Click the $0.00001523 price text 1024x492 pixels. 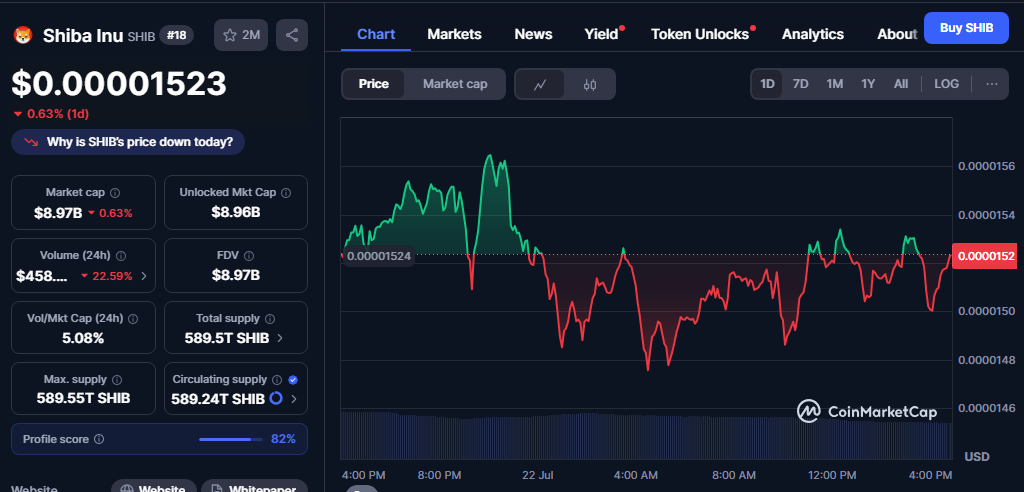click(x=119, y=84)
